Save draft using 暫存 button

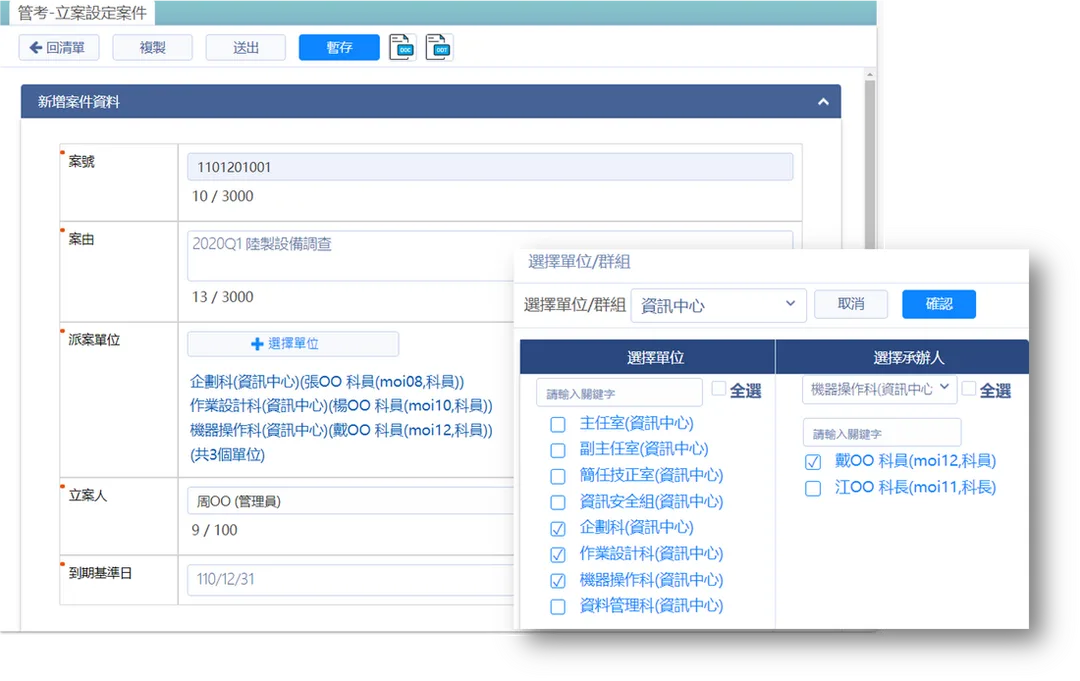tap(339, 48)
